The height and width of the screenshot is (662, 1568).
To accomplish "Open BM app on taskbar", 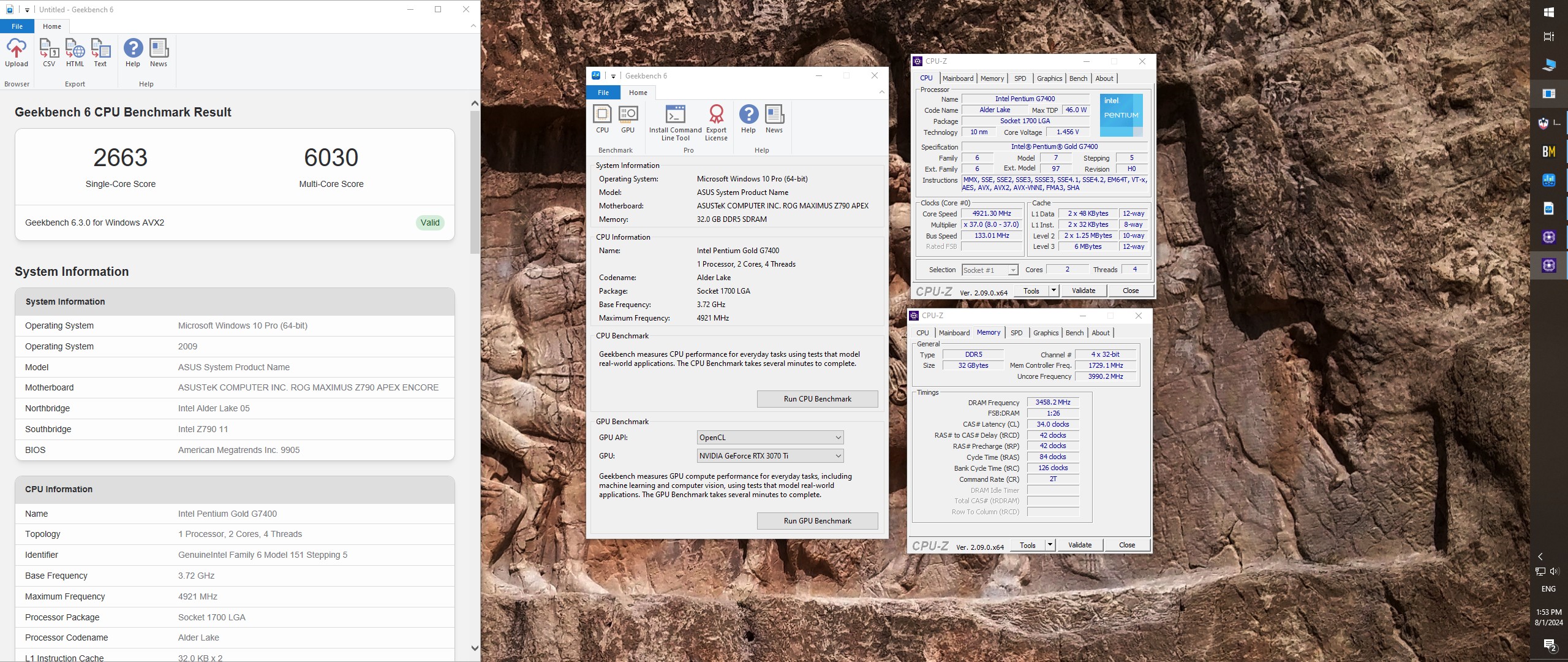I will pyautogui.click(x=1549, y=151).
